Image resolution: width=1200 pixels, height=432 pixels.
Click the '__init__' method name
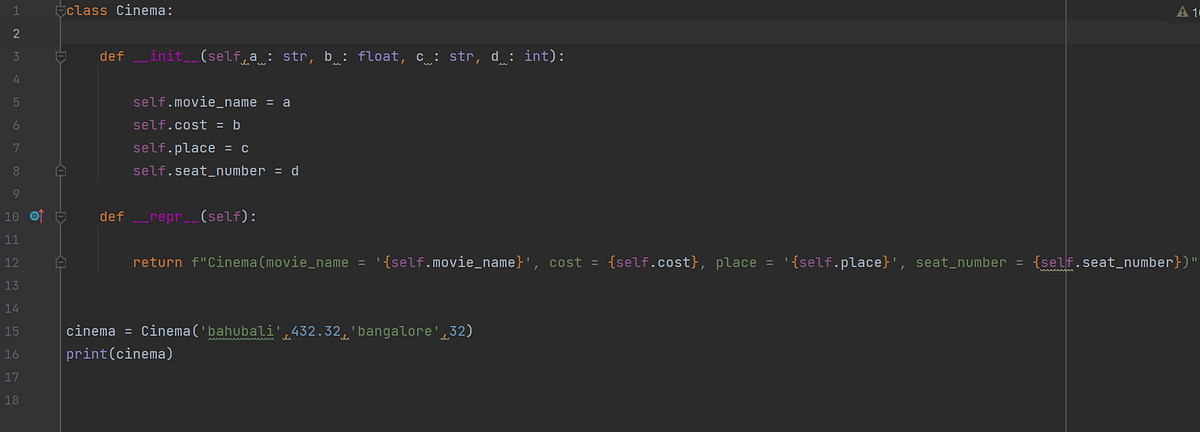coord(166,57)
